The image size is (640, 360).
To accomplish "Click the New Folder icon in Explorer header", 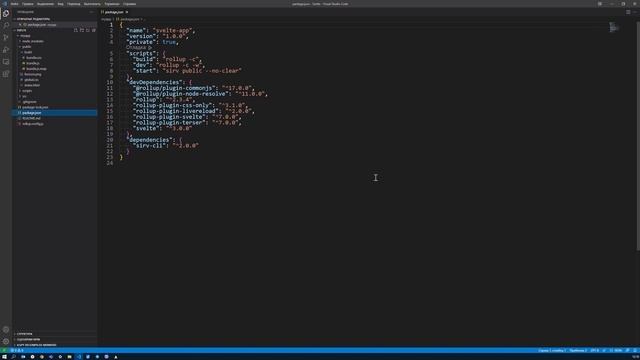I will pos(82,30).
